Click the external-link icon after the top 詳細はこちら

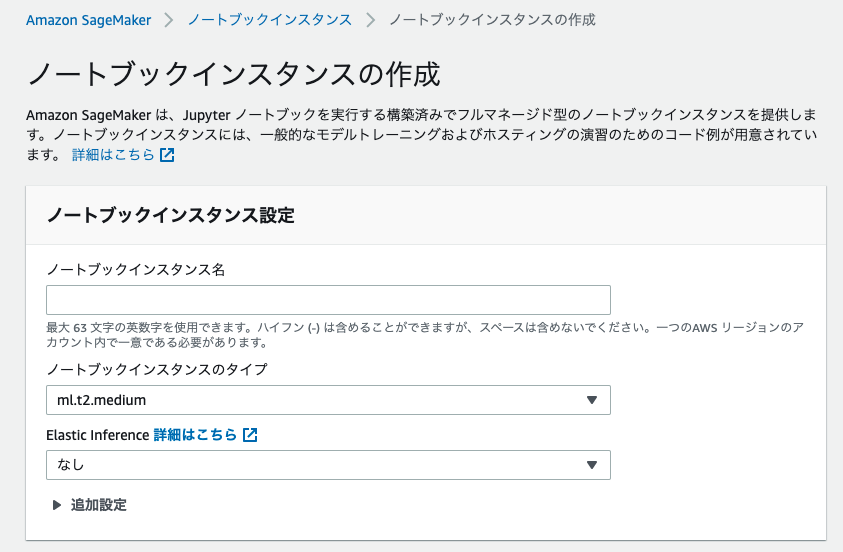point(167,155)
